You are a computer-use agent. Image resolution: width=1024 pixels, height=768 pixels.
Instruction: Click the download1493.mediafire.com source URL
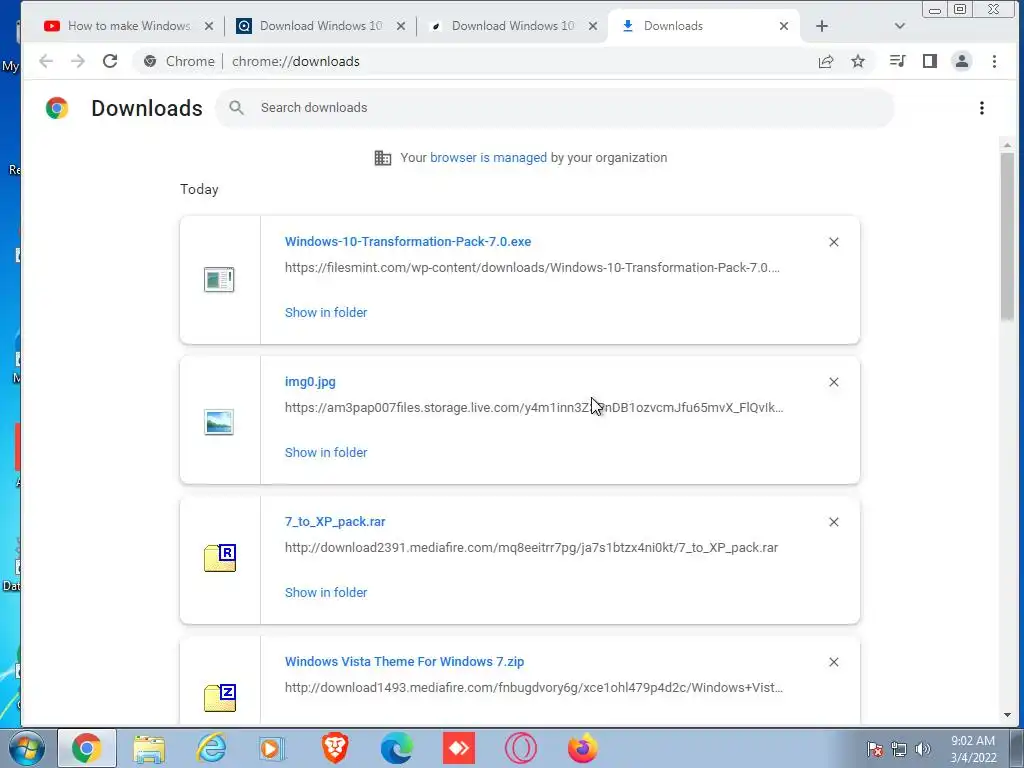coord(534,688)
